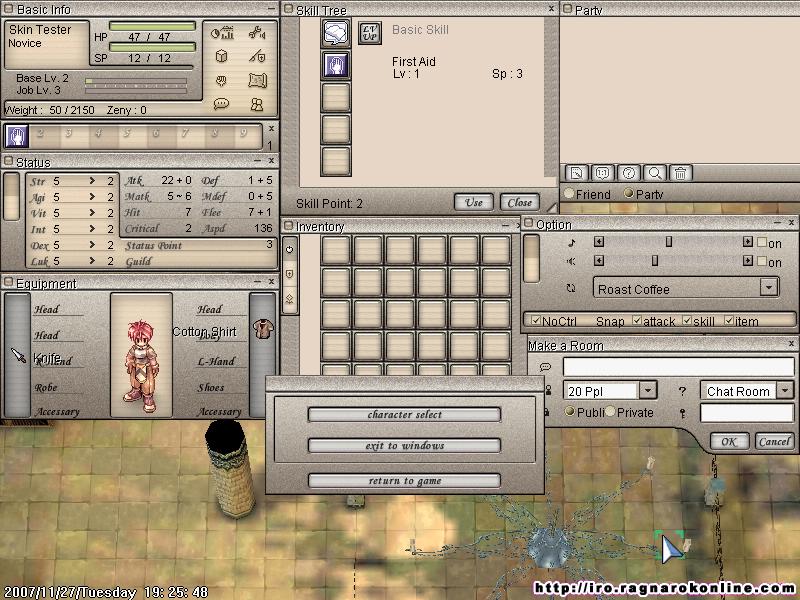800x600 pixels.
Task: Click the Close button in Skill Tree
Action: pos(520,203)
